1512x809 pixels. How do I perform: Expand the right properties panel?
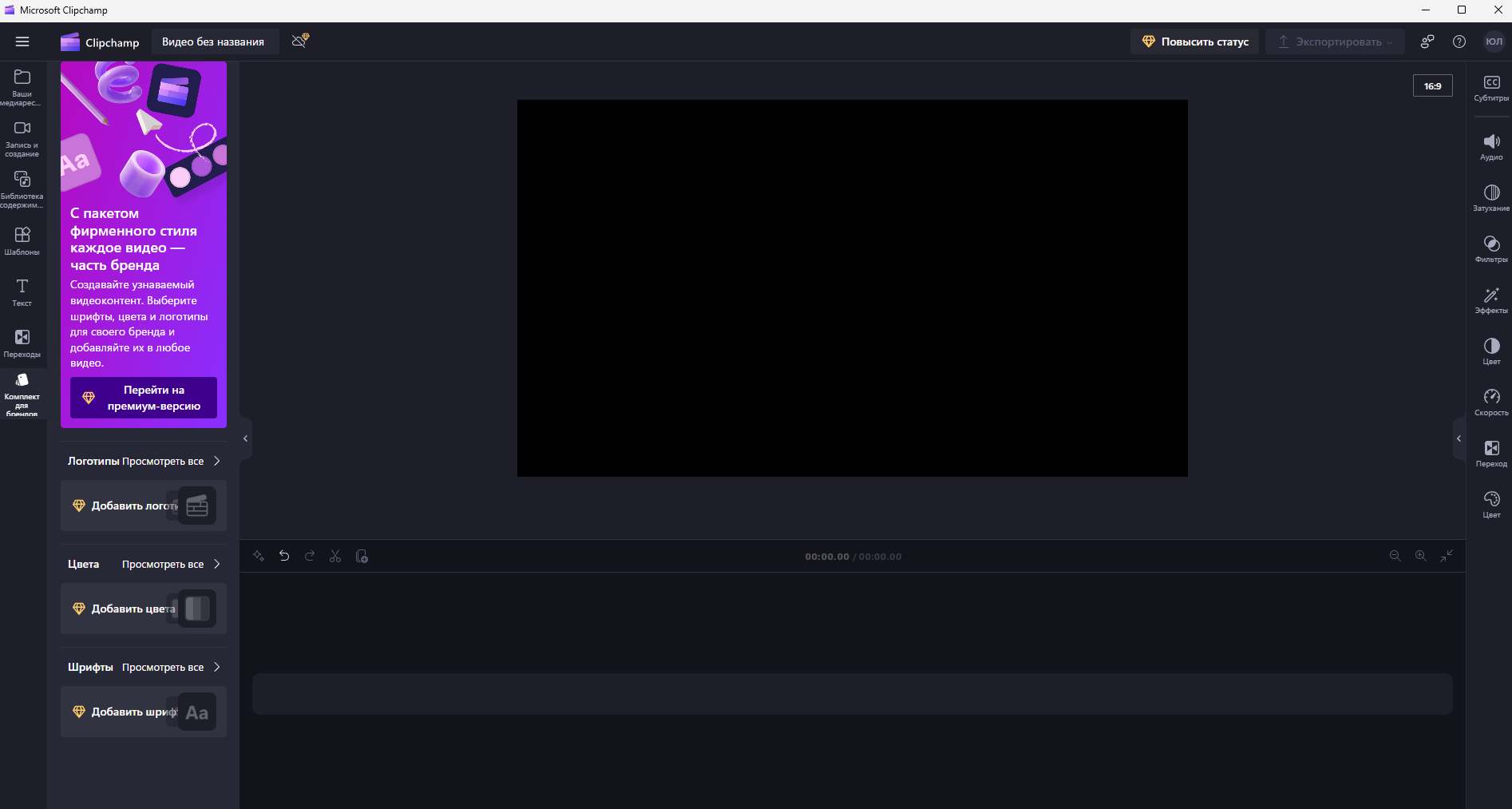[1459, 438]
